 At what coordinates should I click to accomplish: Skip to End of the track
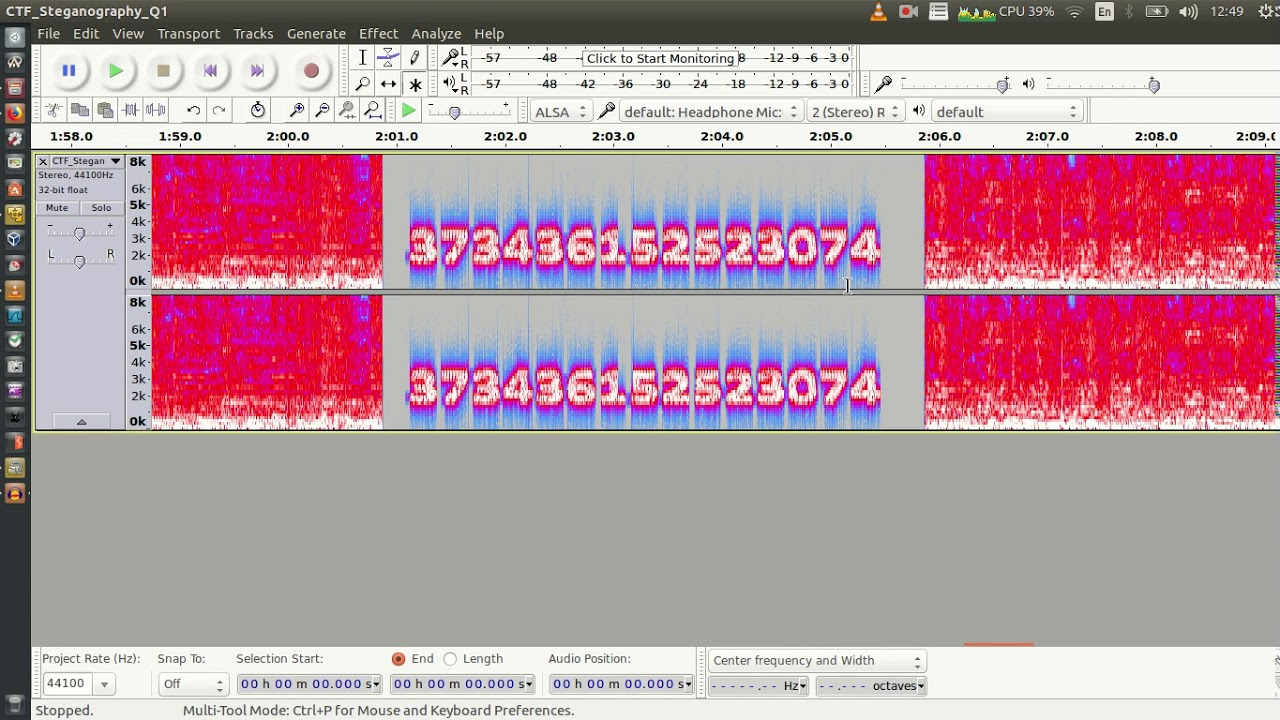pyautogui.click(x=257, y=71)
